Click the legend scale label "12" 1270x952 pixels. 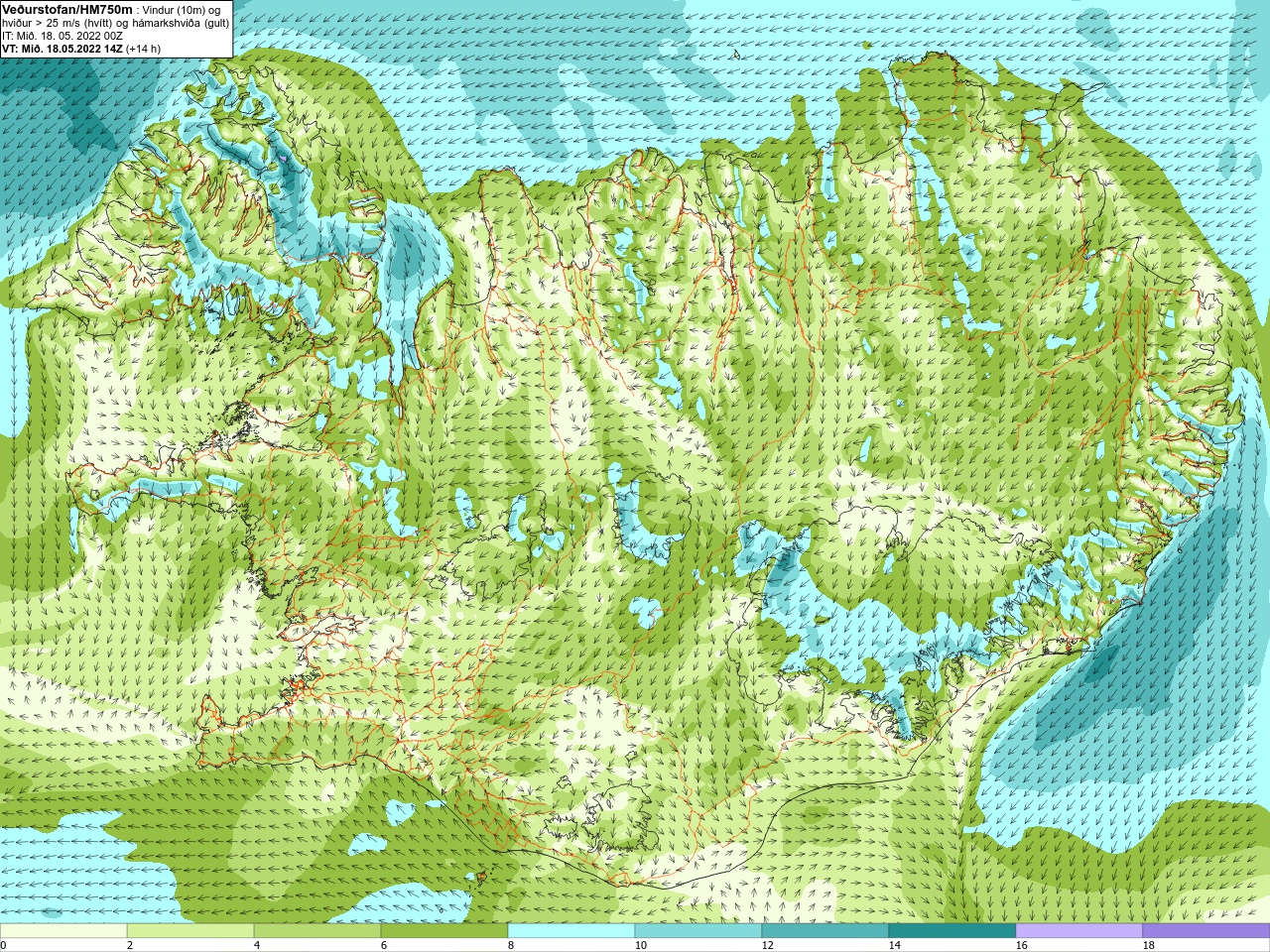[x=767, y=945]
